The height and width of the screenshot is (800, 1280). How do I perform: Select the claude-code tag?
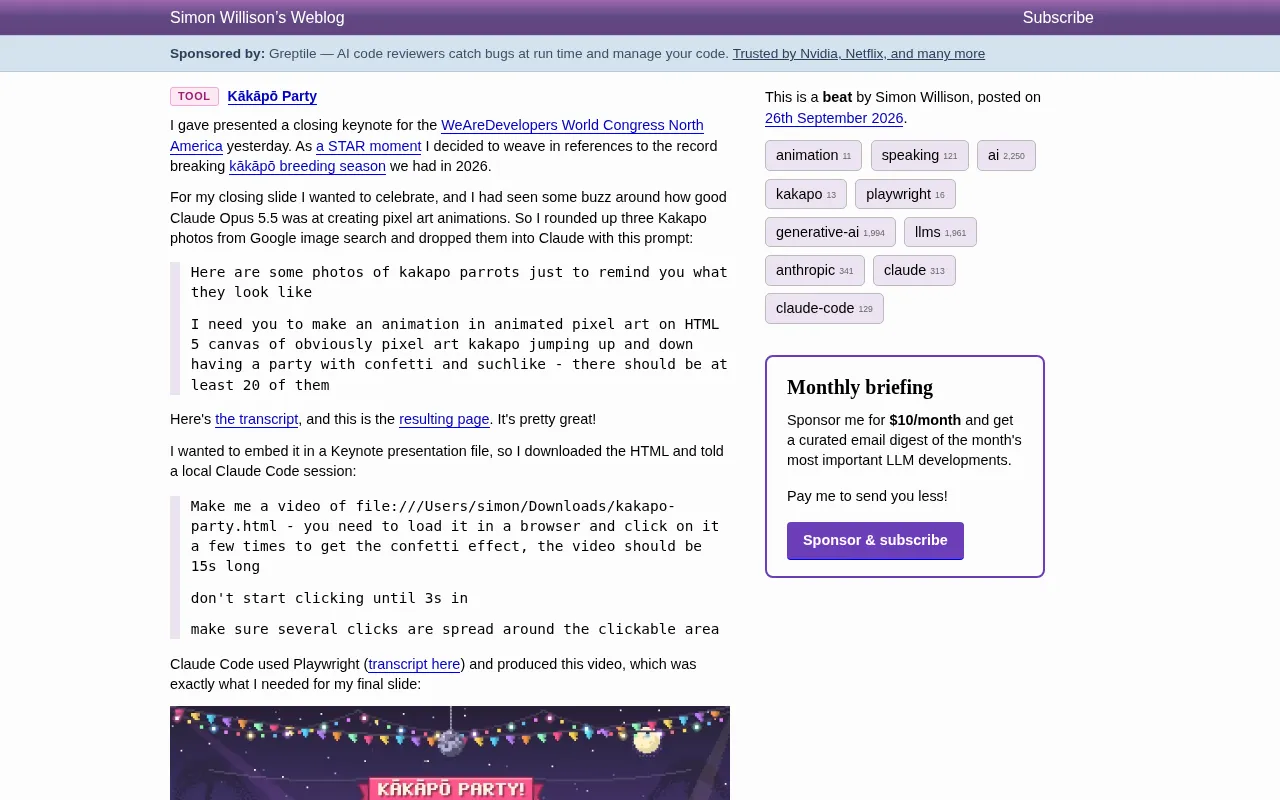[x=824, y=308]
